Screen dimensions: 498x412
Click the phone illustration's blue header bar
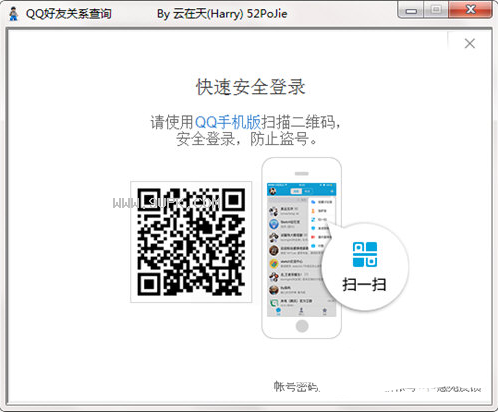[302, 190]
